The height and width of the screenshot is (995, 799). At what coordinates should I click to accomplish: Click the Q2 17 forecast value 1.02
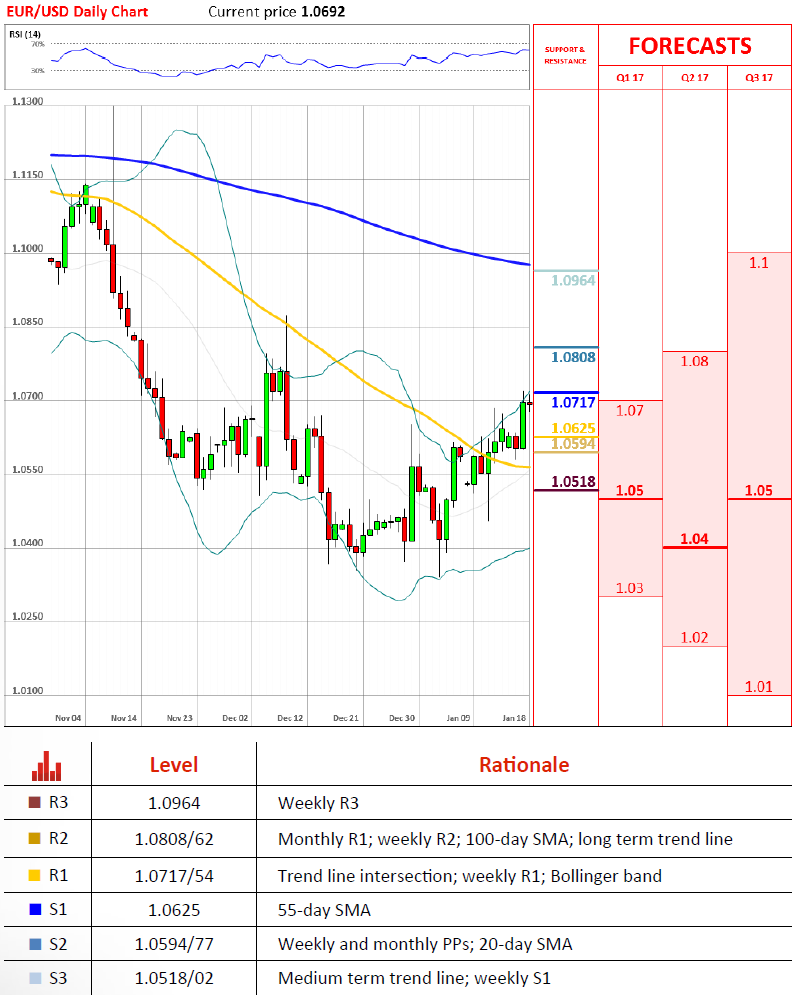click(x=694, y=638)
